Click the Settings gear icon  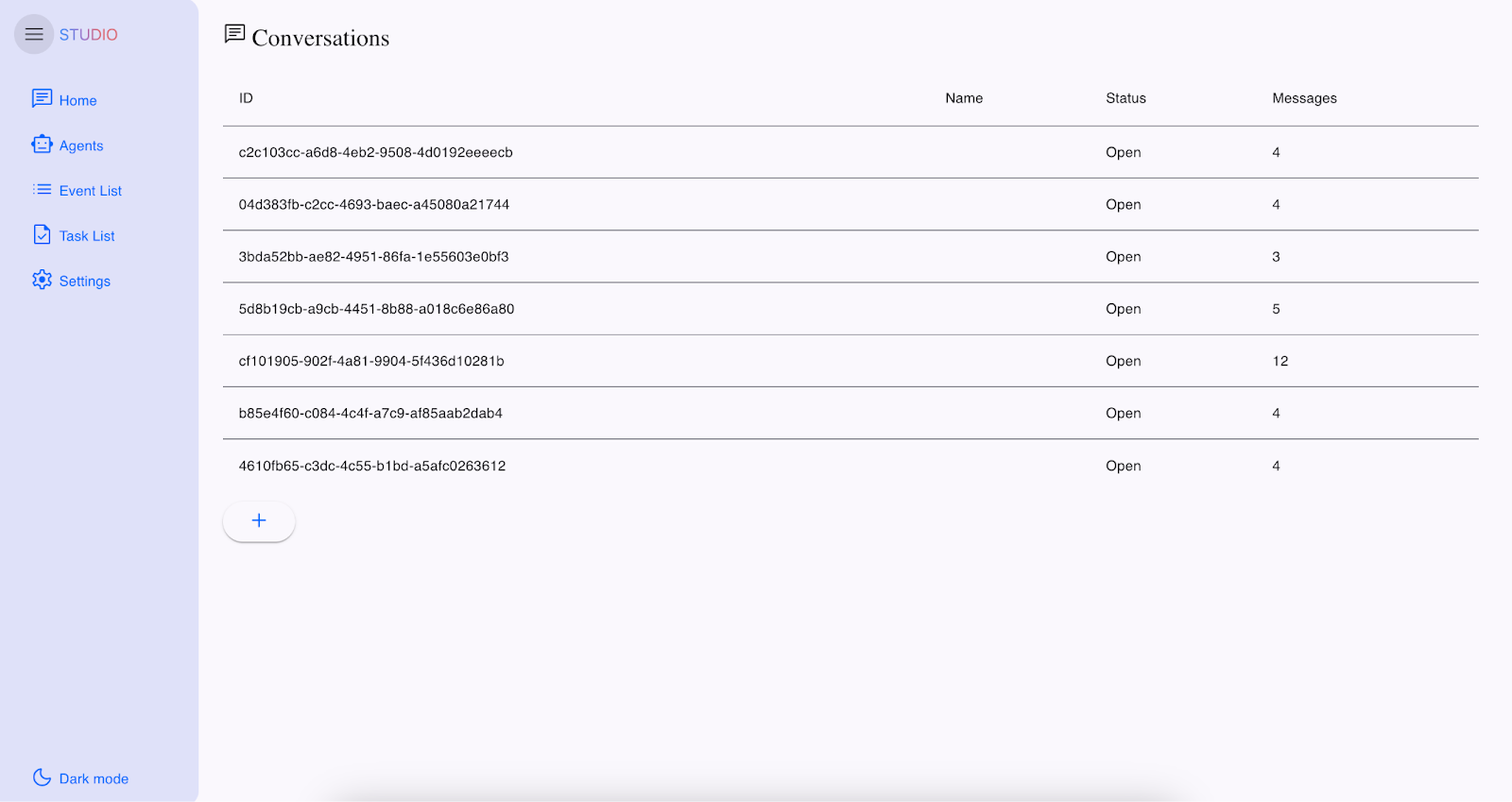[x=42, y=281]
